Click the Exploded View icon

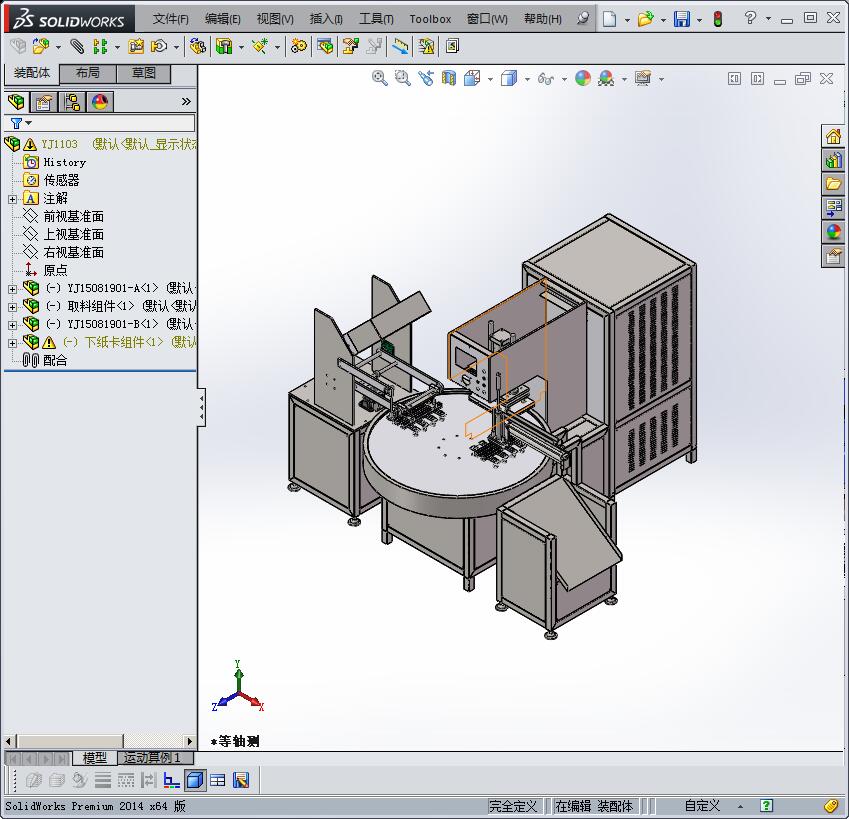pos(351,47)
